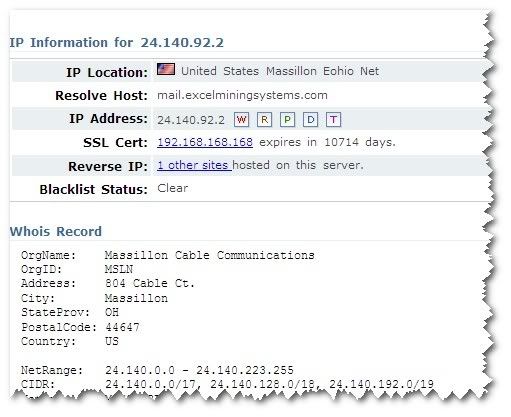Click the T traceroute icon

(x=333, y=120)
